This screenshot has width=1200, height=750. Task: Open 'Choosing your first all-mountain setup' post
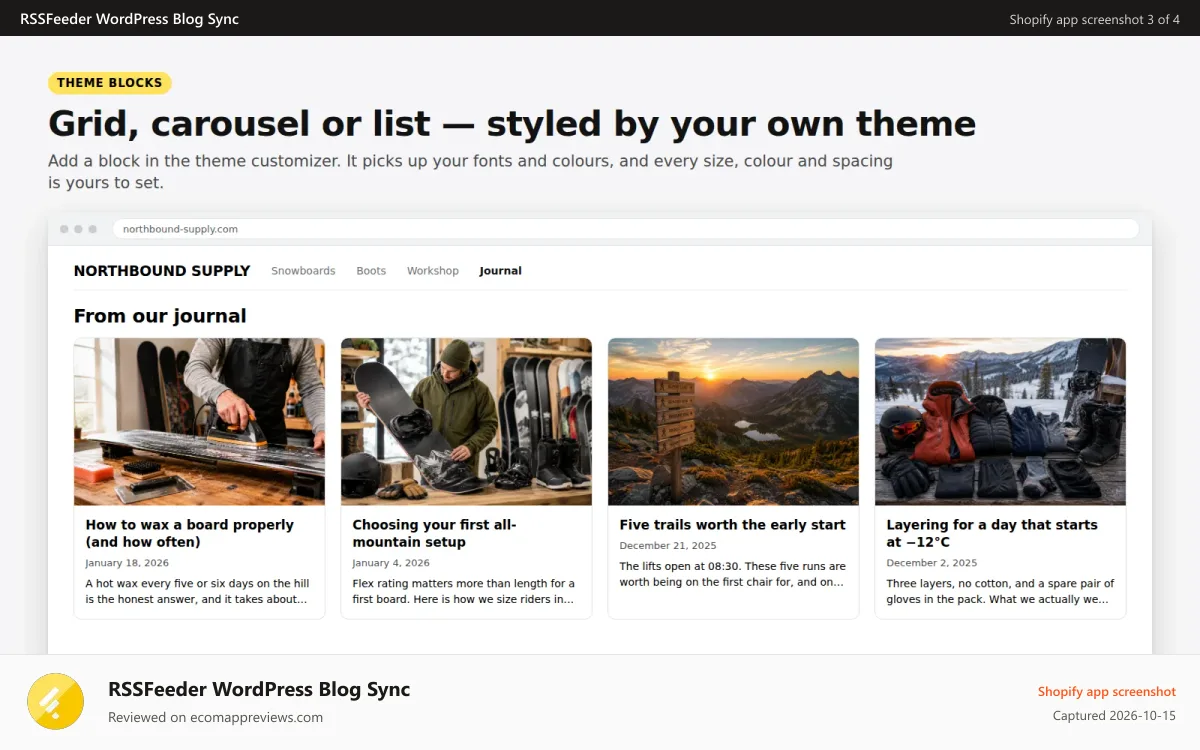(434, 533)
